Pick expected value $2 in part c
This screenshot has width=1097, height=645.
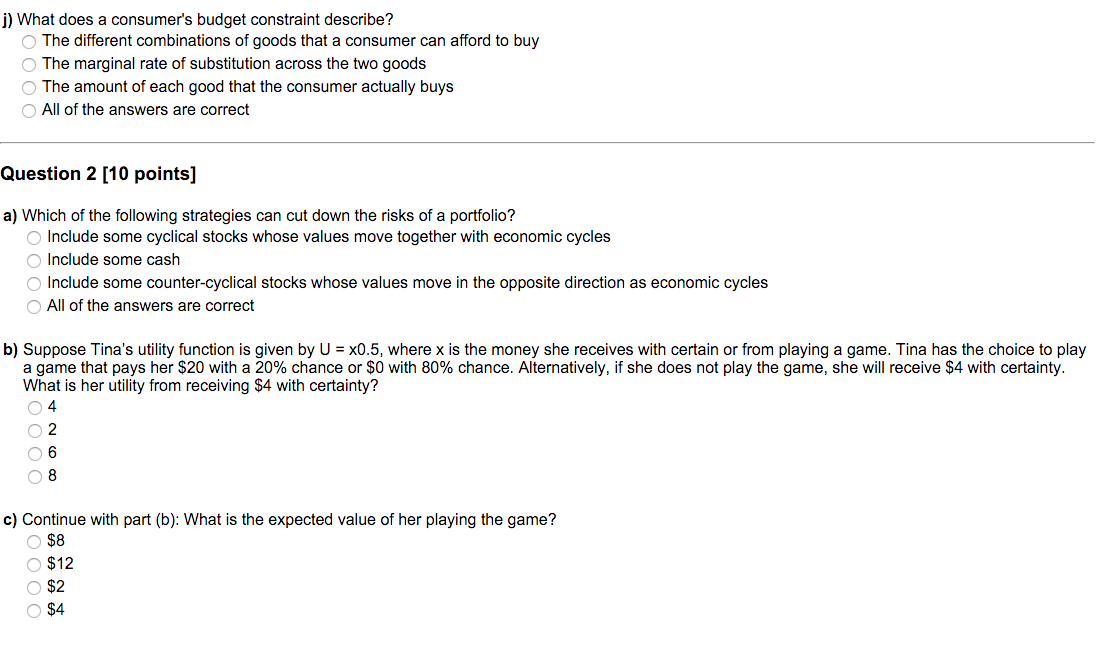[x=34, y=588]
